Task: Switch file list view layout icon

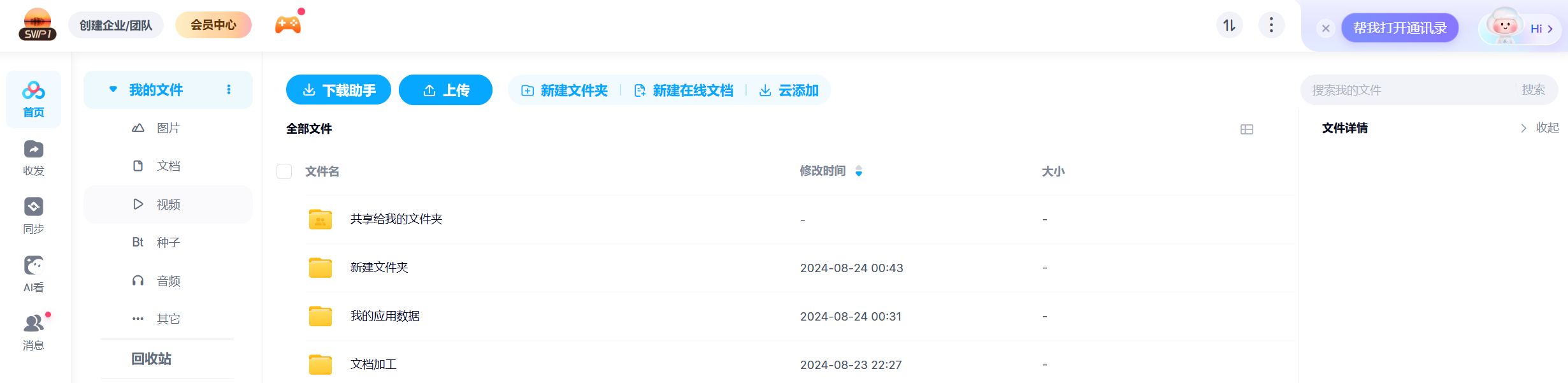Action: pyautogui.click(x=1246, y=129)
